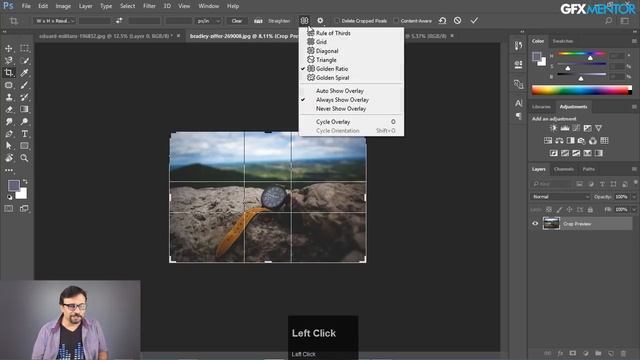Switch to the Swatches tab
Image resolution: width=640 pixels, height=360 pixels.
562,41
